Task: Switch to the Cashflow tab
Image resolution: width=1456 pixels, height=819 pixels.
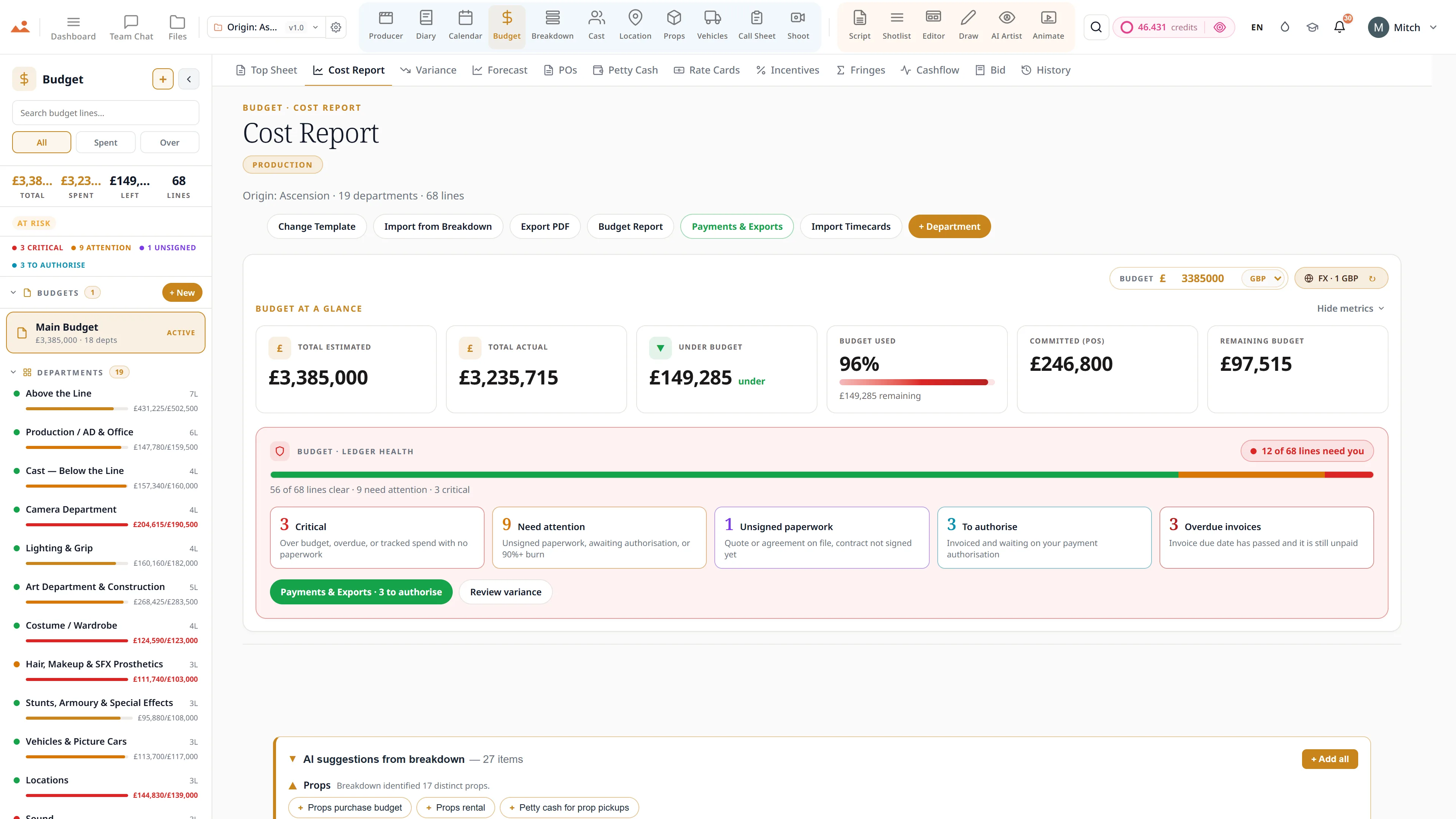Action: [x=930, y=70]
